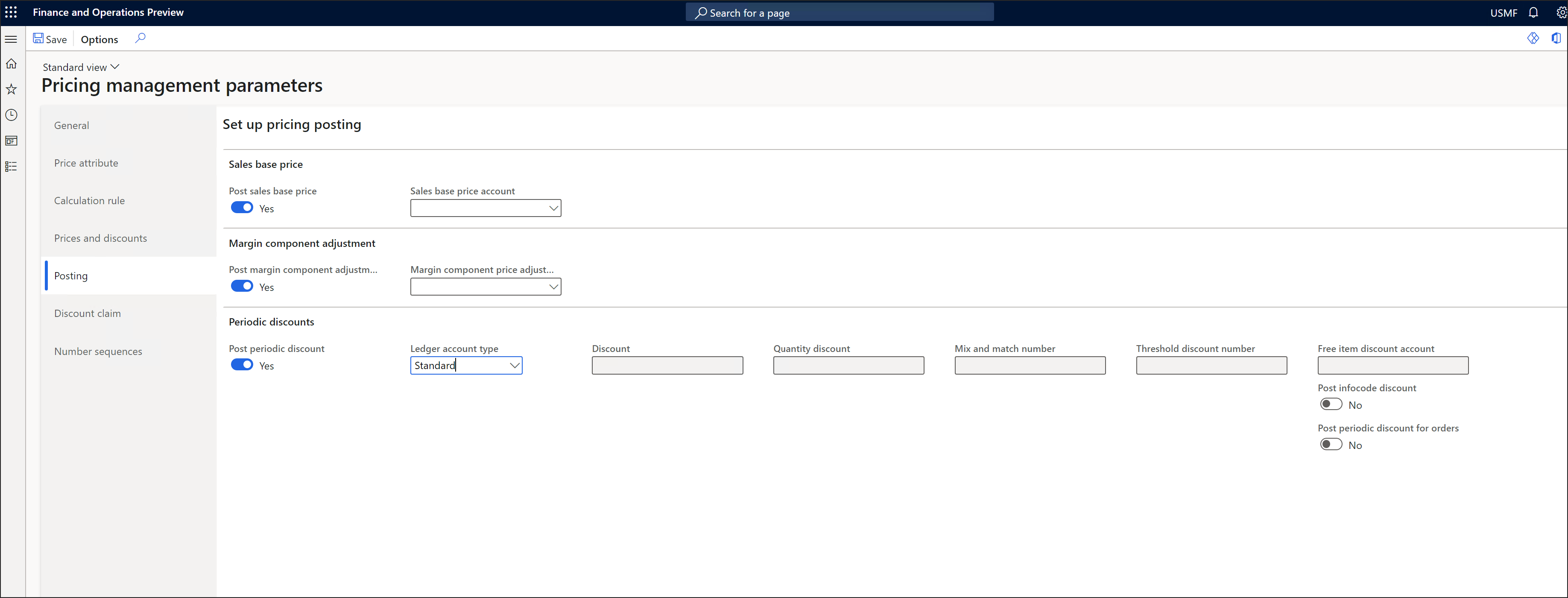Image resolution: width=1568 pixels, height=598 pixels.
Task: Open the Price attribute section tab
Action: [86, 163]
